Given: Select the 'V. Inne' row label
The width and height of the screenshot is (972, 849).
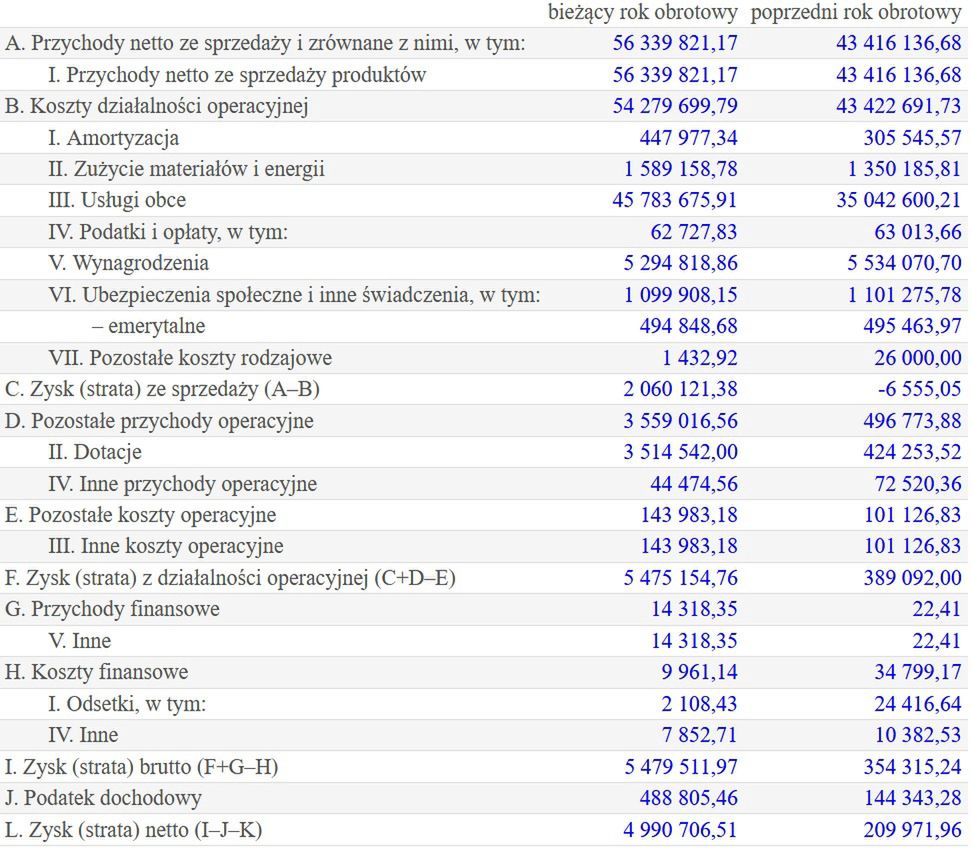Looking at the screenshot, I should tap(80, 641).
